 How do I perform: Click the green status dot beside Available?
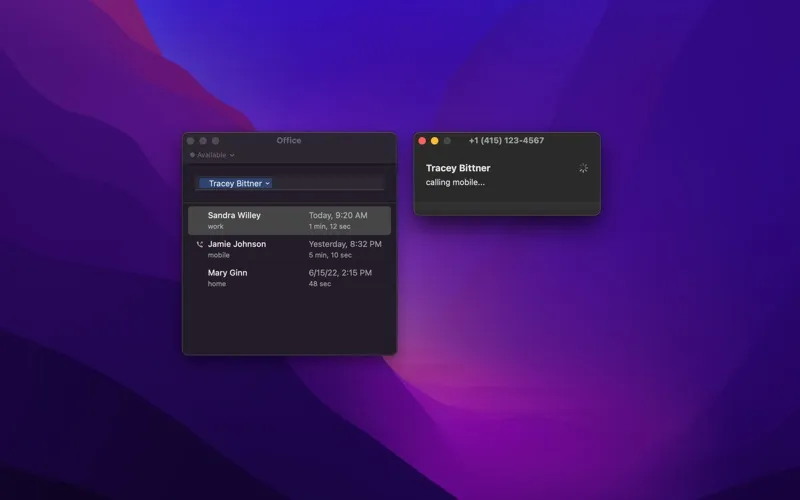click(192, 155)
